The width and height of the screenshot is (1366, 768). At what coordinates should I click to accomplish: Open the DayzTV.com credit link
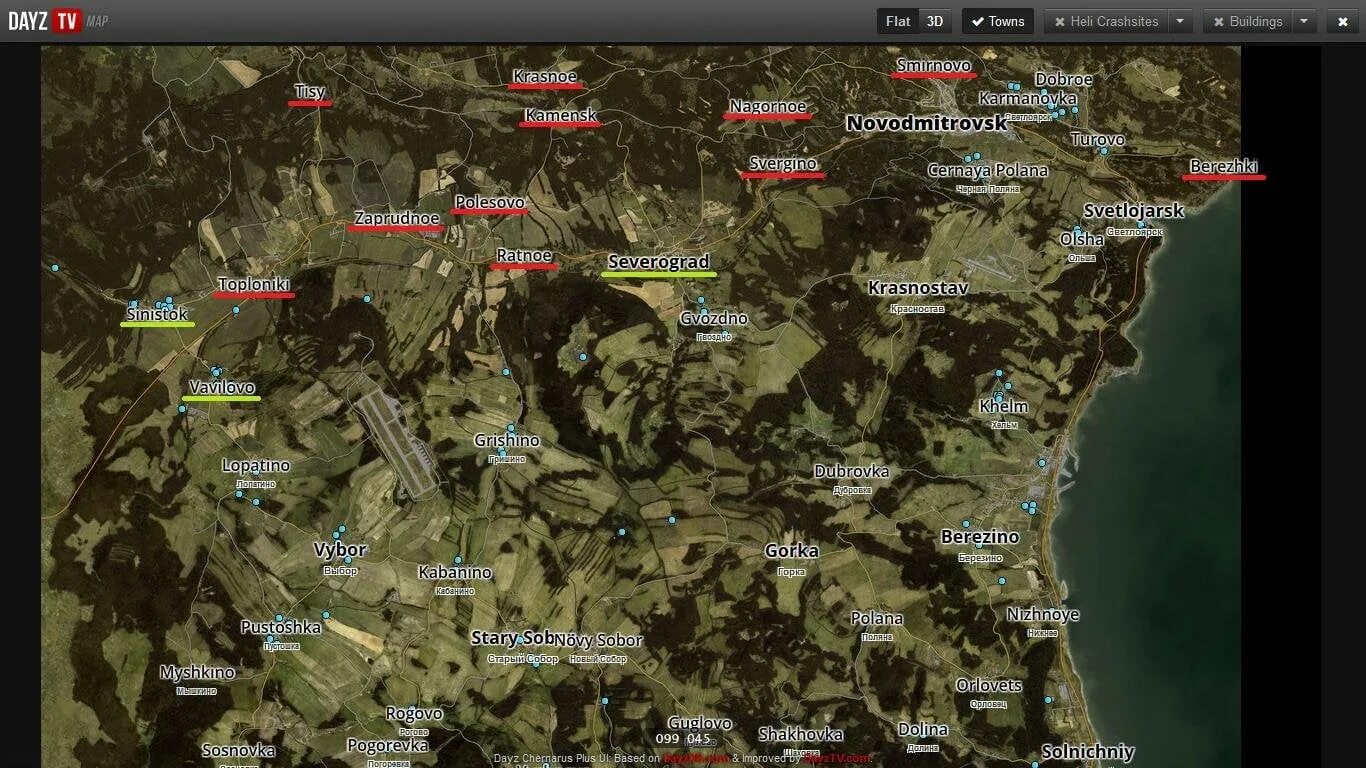(x=838, y=758)
